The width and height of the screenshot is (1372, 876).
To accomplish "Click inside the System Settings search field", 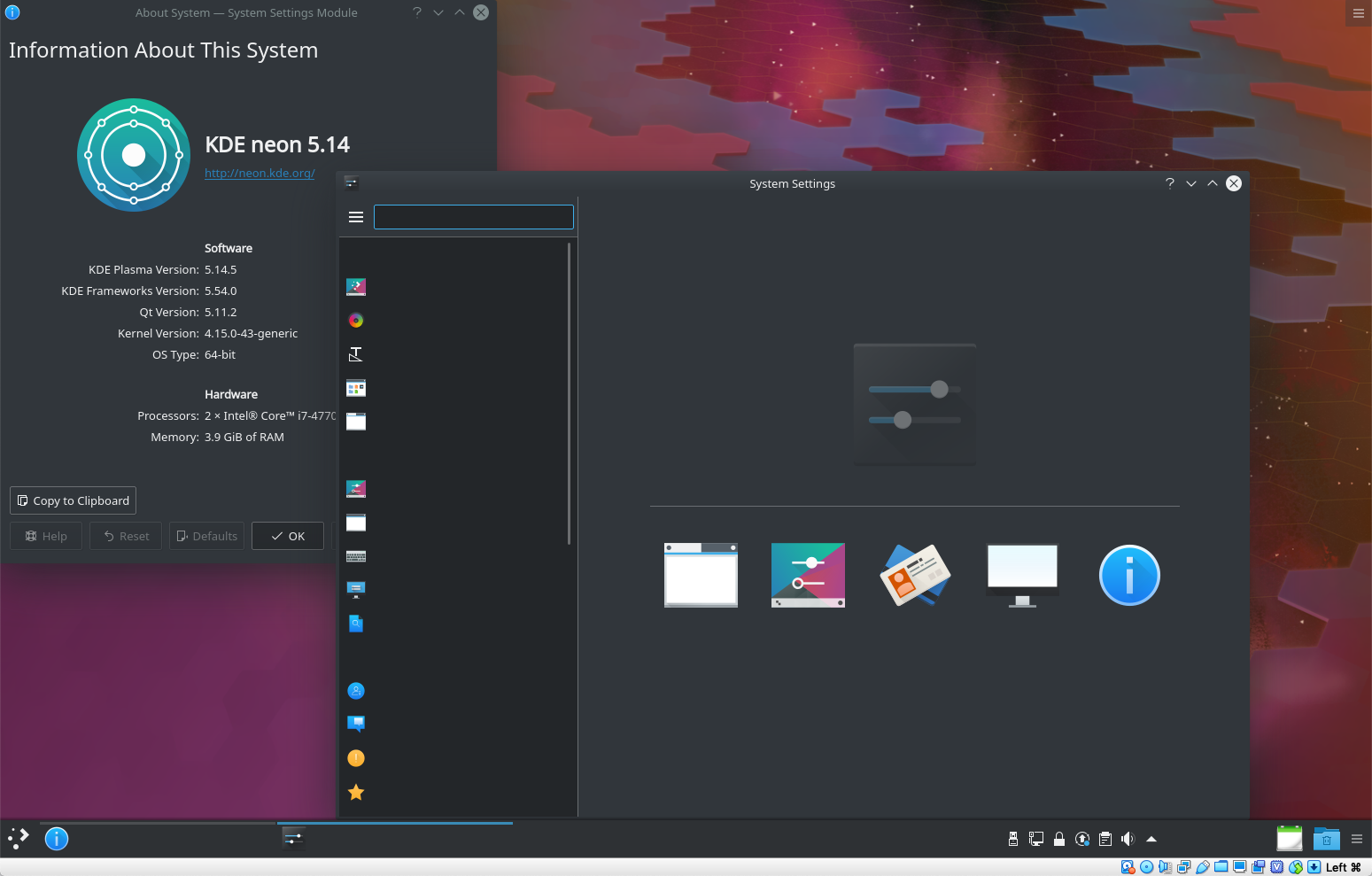I will tap(473, 216).
